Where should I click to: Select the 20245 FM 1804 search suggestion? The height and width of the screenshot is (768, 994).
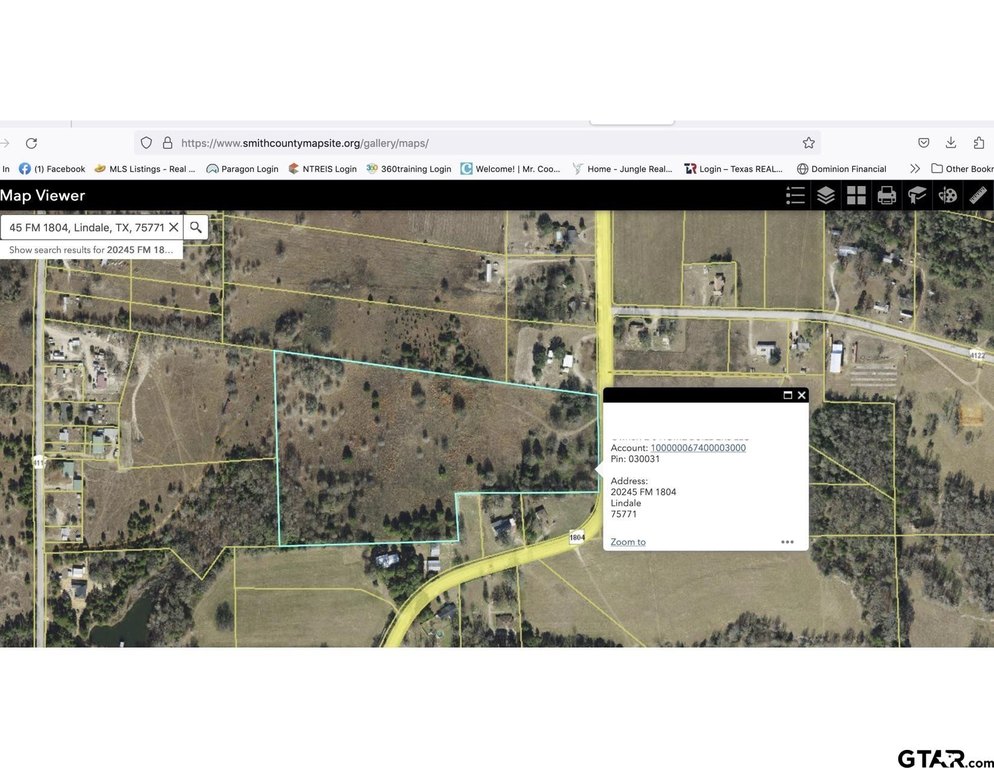click(91, 250)
